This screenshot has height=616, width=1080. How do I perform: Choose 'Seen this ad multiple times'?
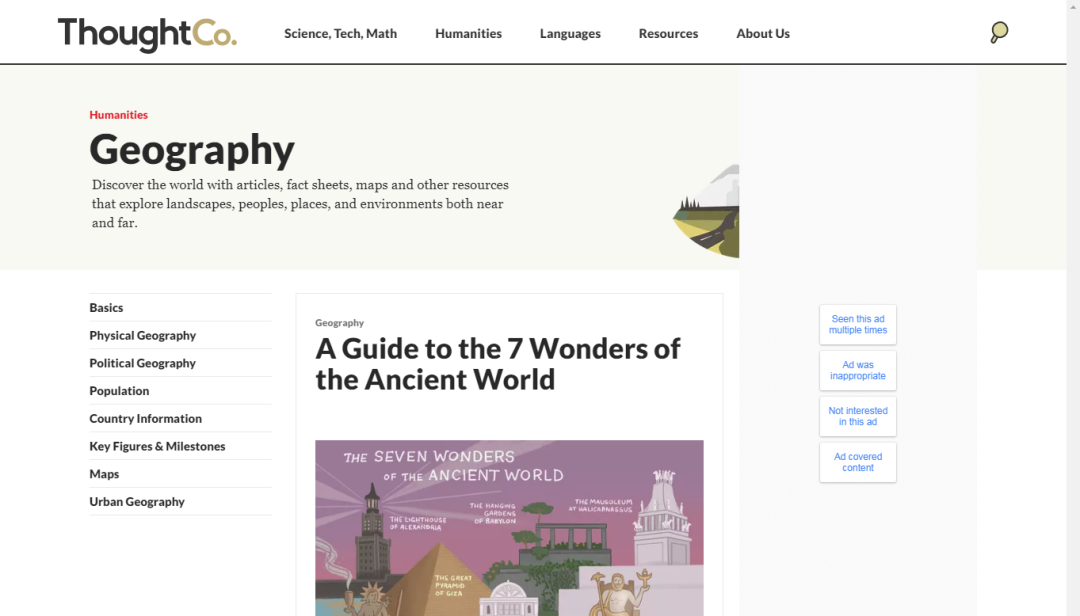pos(858,325)
